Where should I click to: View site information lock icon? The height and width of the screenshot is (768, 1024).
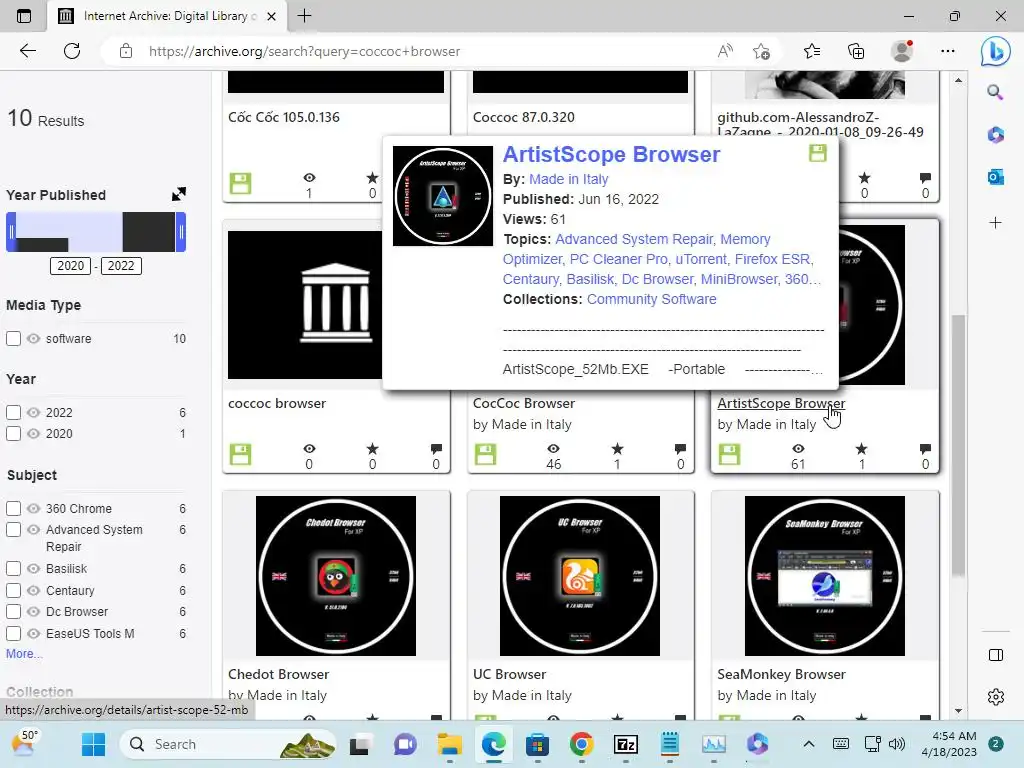click(126, 51)
